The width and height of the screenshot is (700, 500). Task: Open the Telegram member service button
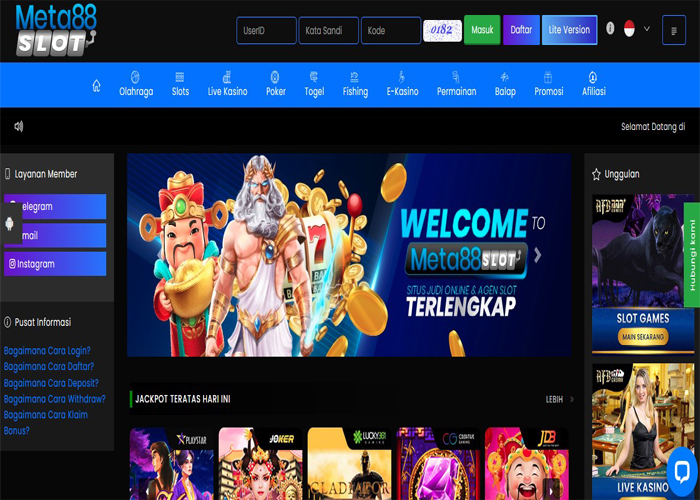55,206
